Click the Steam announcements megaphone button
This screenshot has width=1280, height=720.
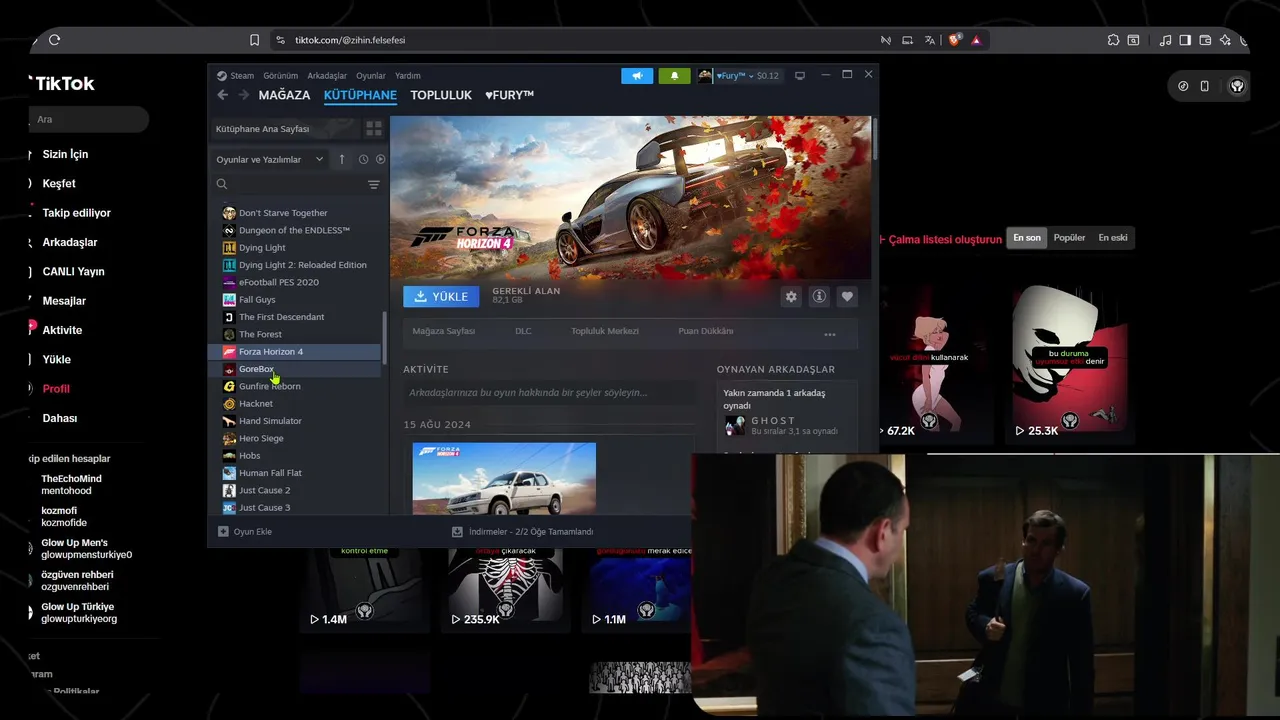[637, 75]
